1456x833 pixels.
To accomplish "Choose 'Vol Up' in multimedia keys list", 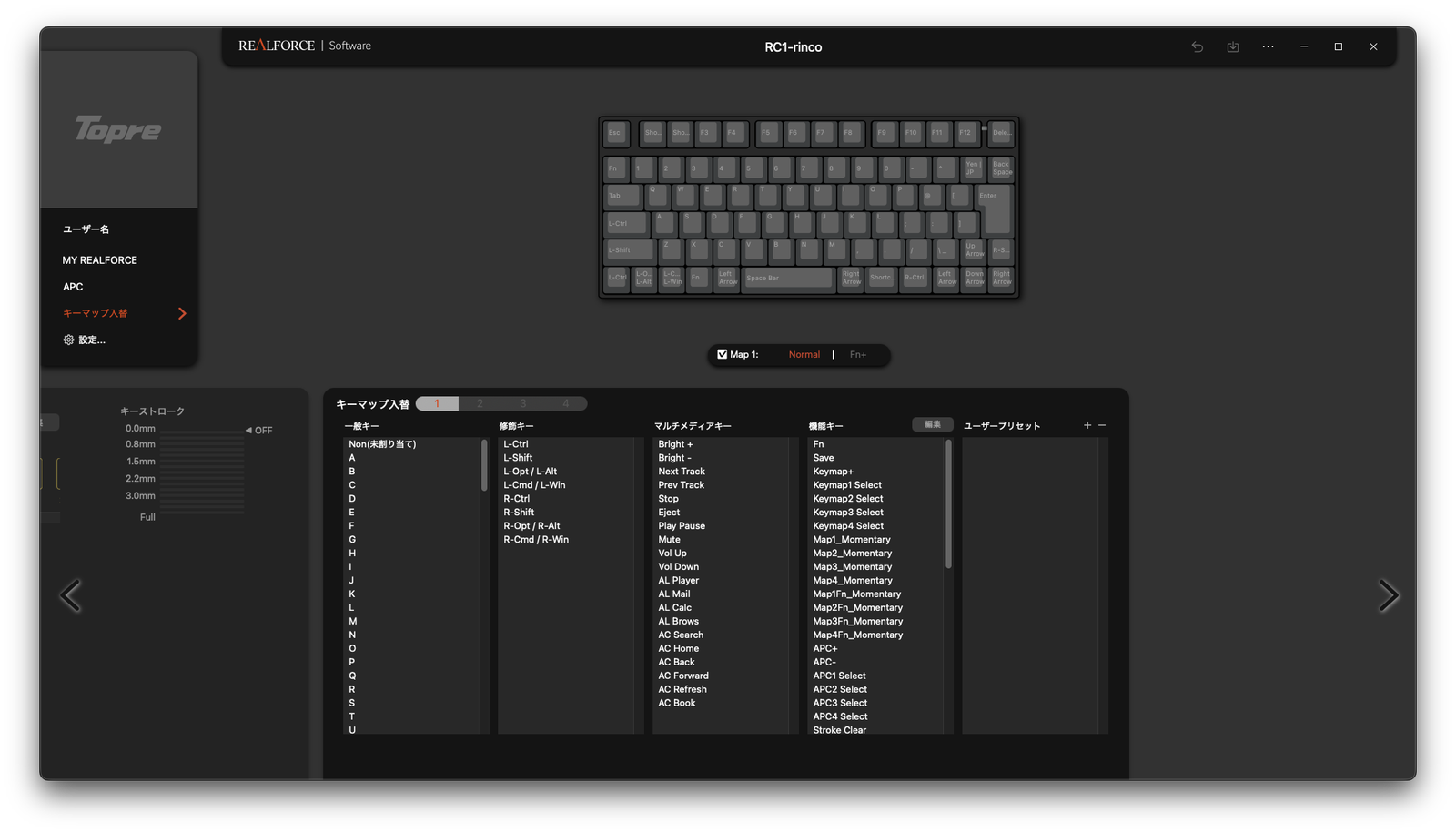I will (672, 554).
